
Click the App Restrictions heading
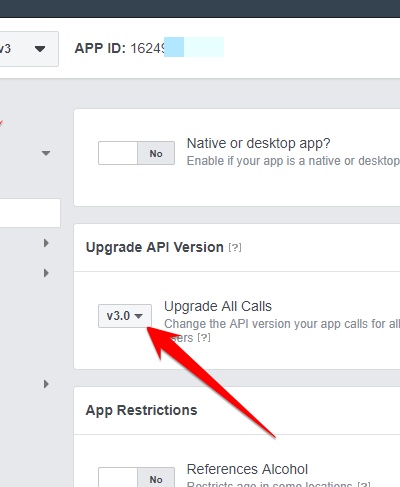[141, 410]
